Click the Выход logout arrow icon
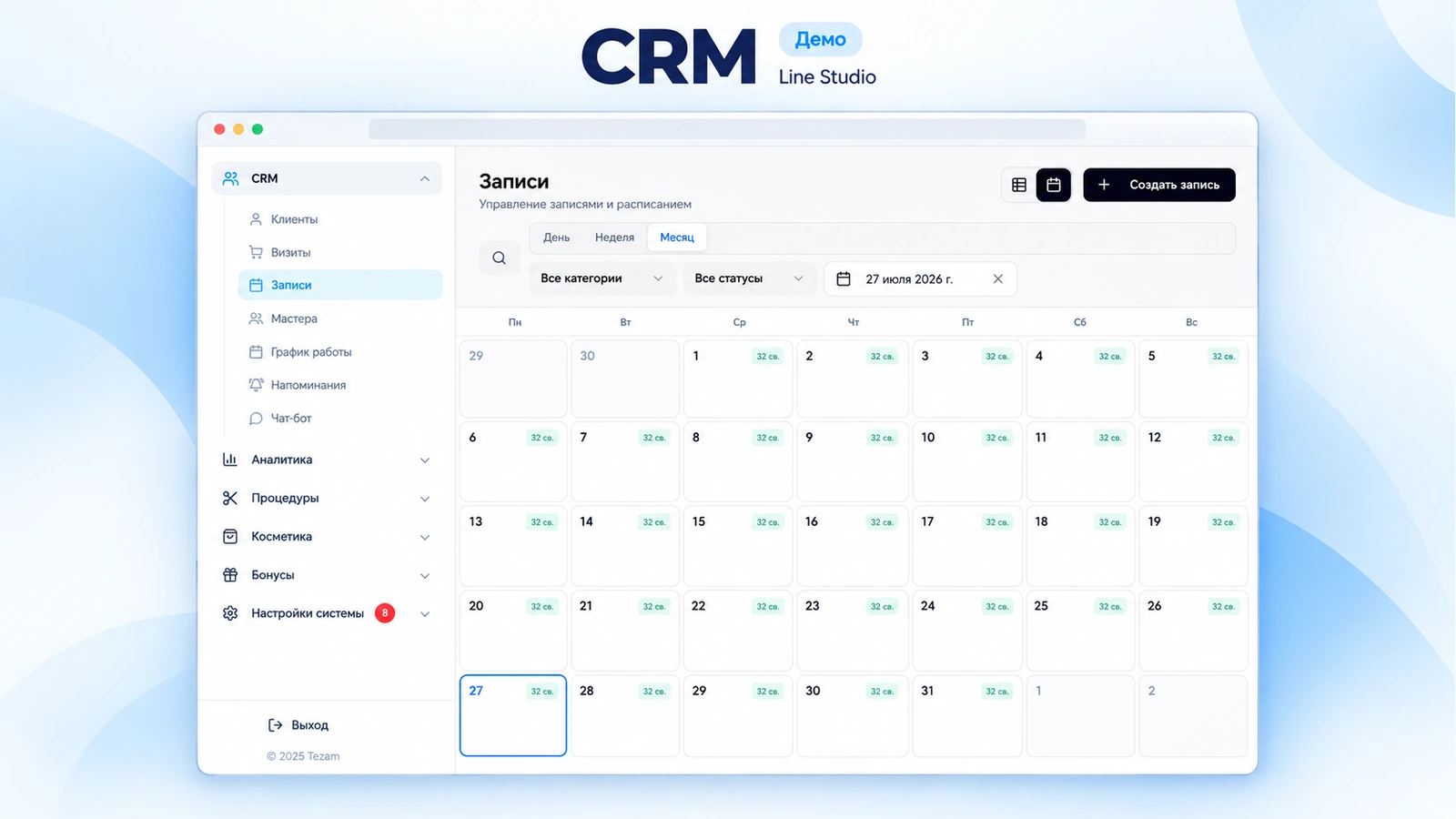1456x819 pixels. point(275,725)
